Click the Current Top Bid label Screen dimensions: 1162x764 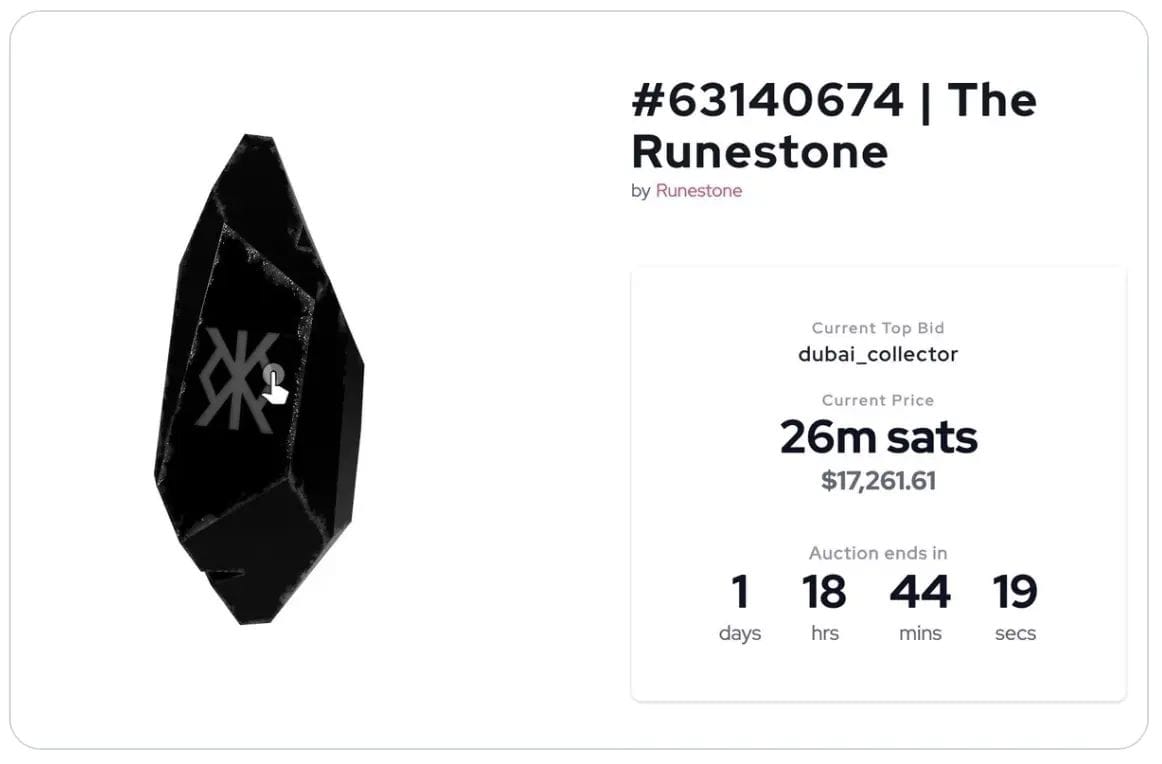point(877,328)
